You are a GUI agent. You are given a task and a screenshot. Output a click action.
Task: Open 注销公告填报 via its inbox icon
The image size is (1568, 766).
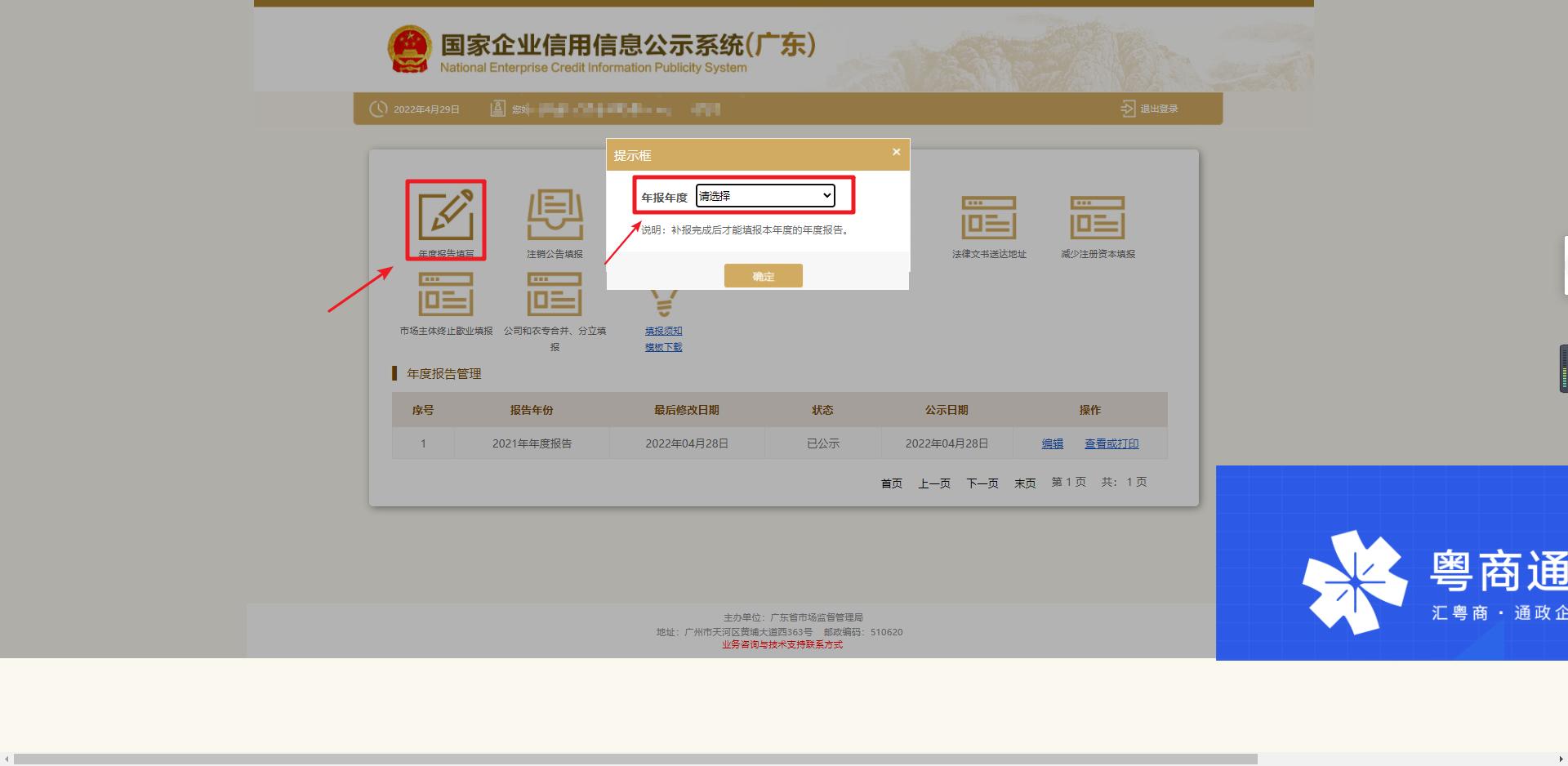coord(555,216)
